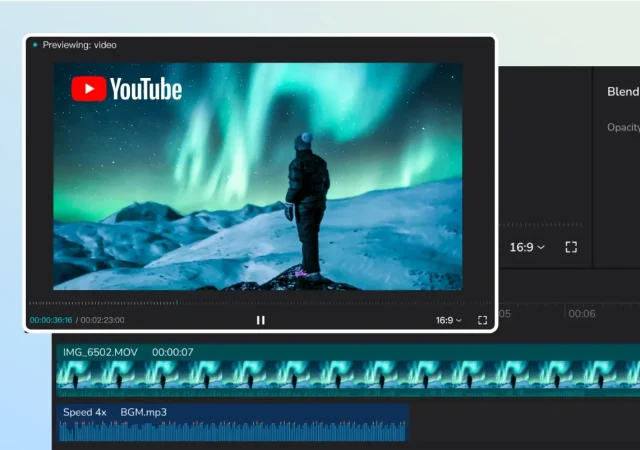Click the total duration 00:02:23:00
Image resolution: width=640 pixels, height=450 pixels.
click(x=102, y=320)
